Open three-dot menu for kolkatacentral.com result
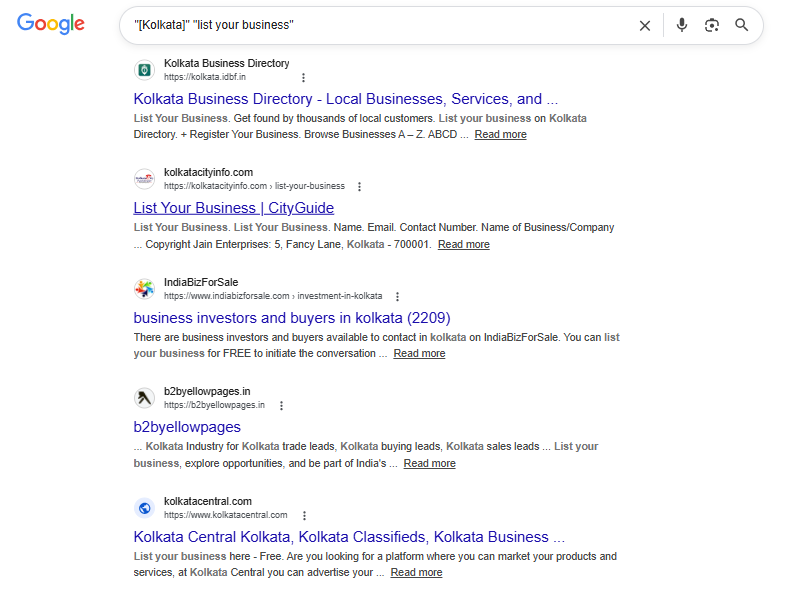Image resolution: width=795 pixels, height=604 pixels. point(304,515)
